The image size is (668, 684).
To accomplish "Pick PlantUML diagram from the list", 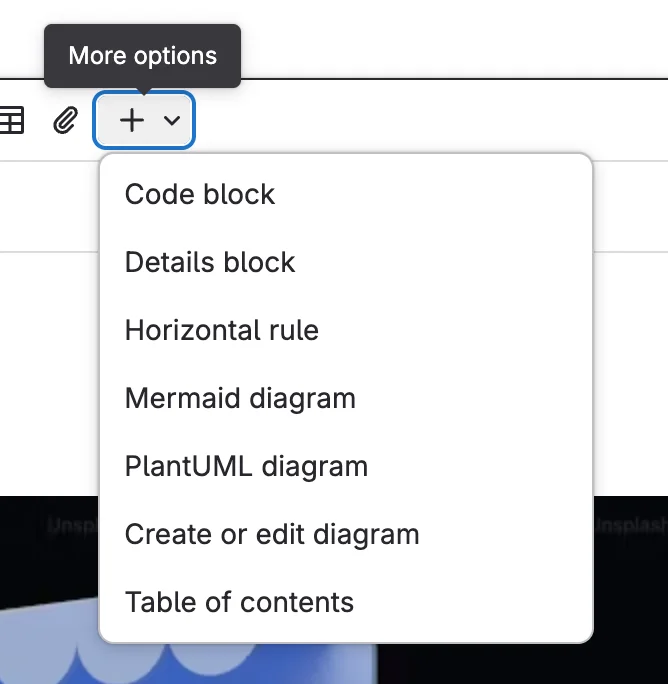I will [246, 466].
